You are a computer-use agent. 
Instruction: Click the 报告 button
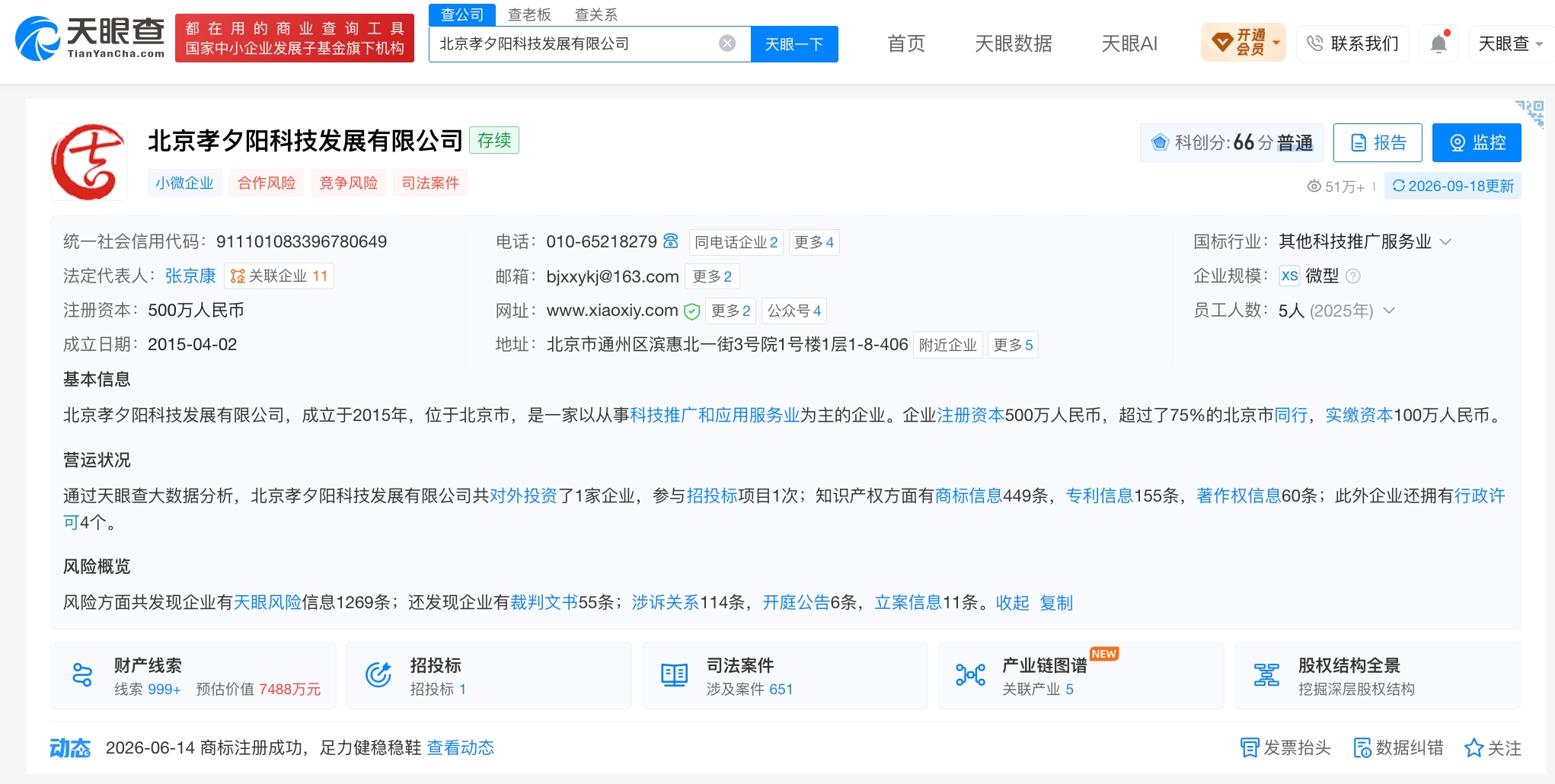click(1378, 142)
